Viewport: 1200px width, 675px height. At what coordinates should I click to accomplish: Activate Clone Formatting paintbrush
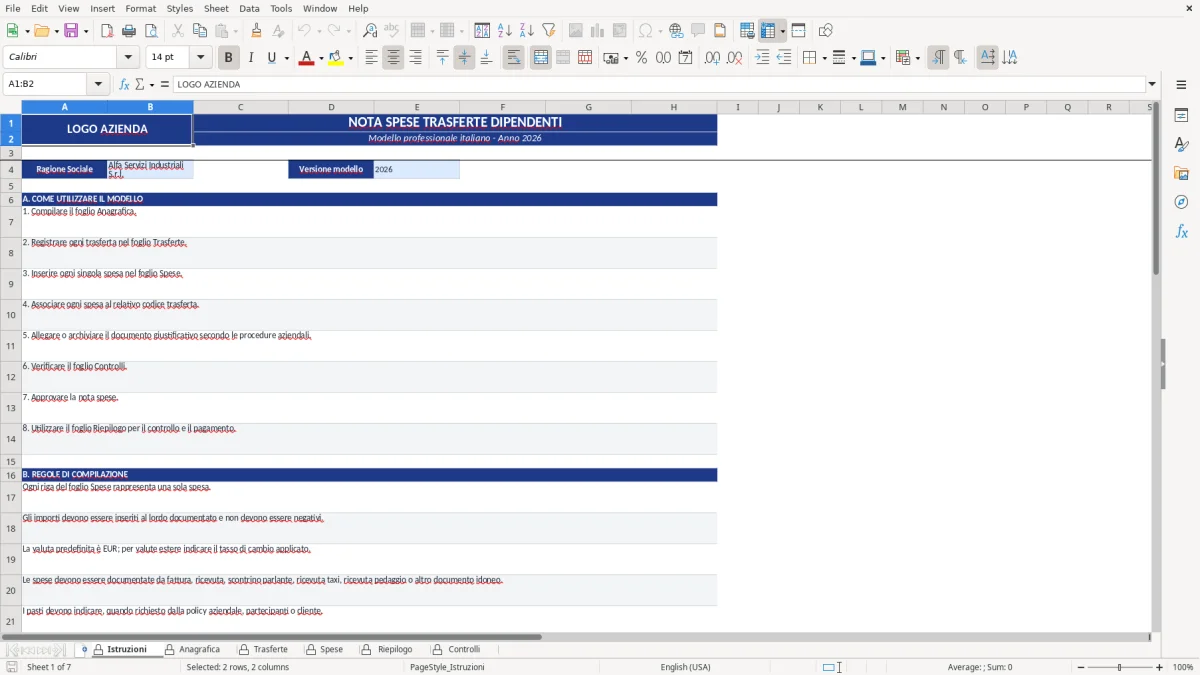pyautogui.click(x=257, y=31)
